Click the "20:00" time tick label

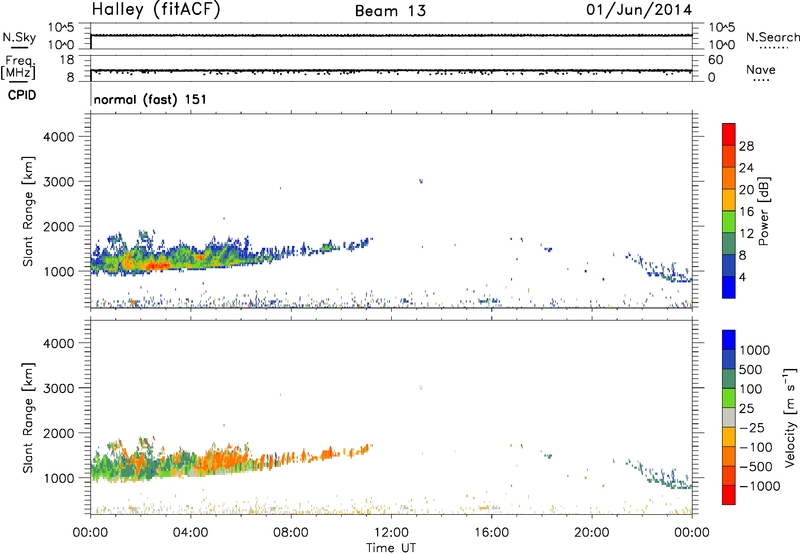click(x=592, y=533)
